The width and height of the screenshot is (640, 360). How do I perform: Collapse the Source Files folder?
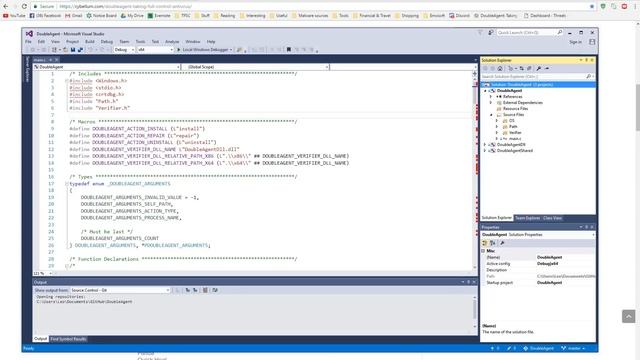pyautogui.click(x=491, y=115)
